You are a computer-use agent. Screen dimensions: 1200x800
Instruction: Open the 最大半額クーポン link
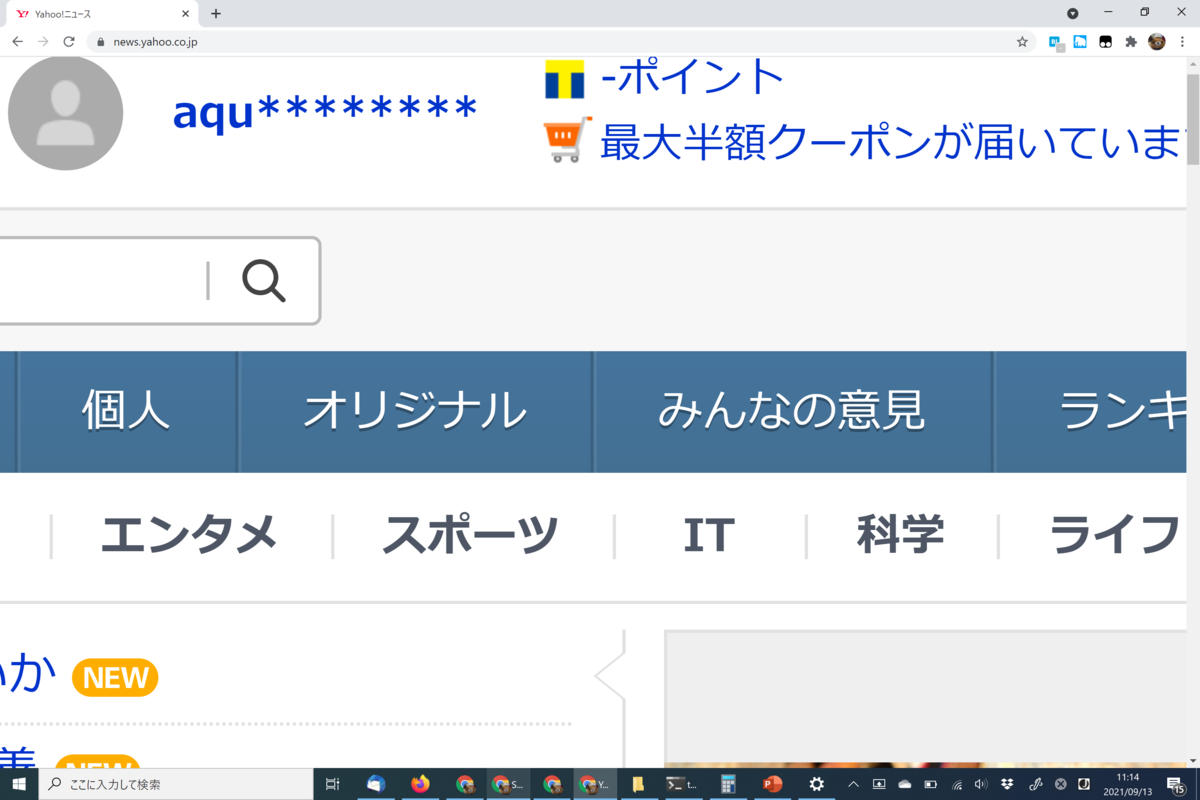(x=893, y=142)
